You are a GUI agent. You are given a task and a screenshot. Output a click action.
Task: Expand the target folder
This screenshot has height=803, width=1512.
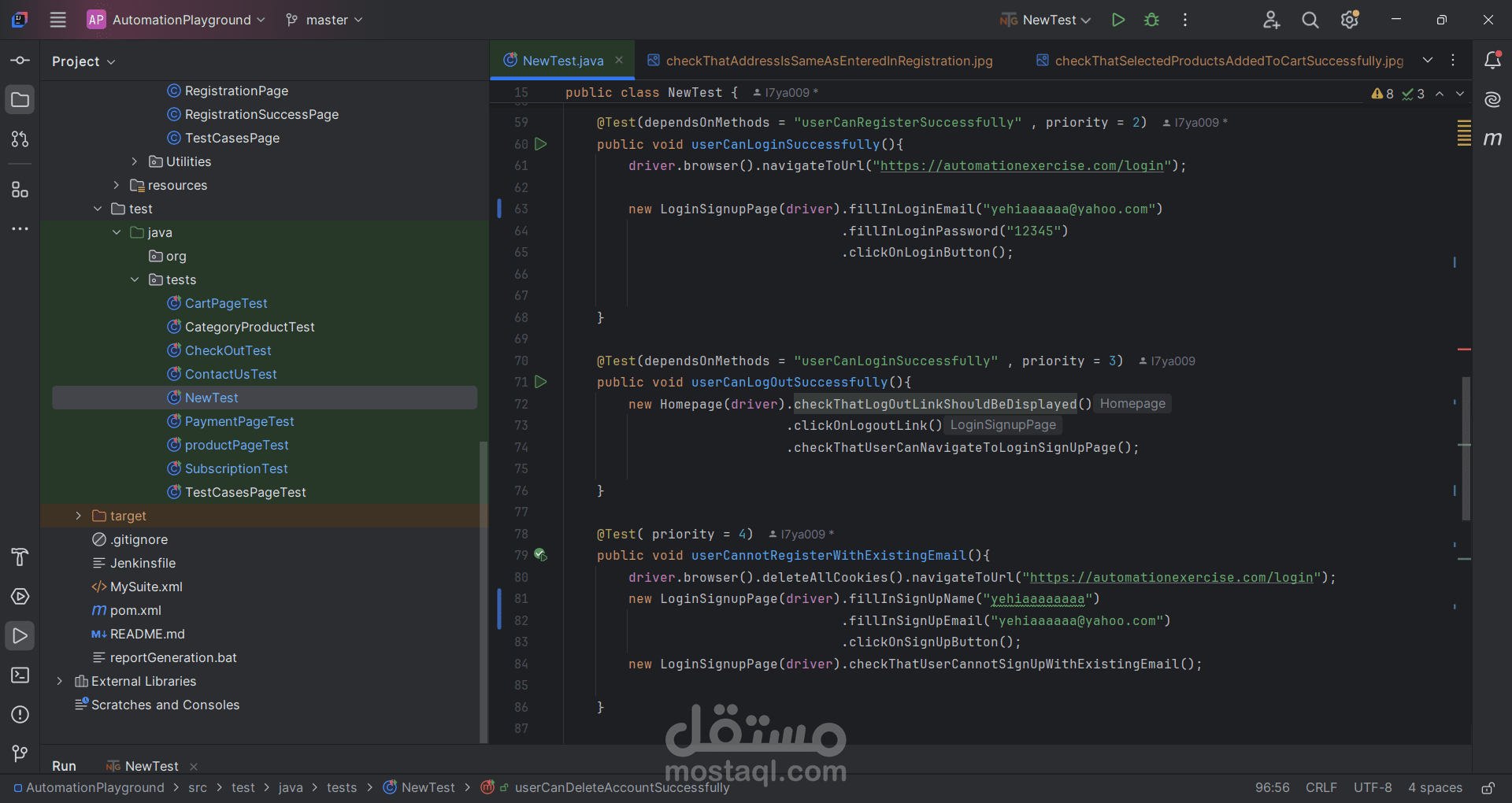(x=79, y=516)
